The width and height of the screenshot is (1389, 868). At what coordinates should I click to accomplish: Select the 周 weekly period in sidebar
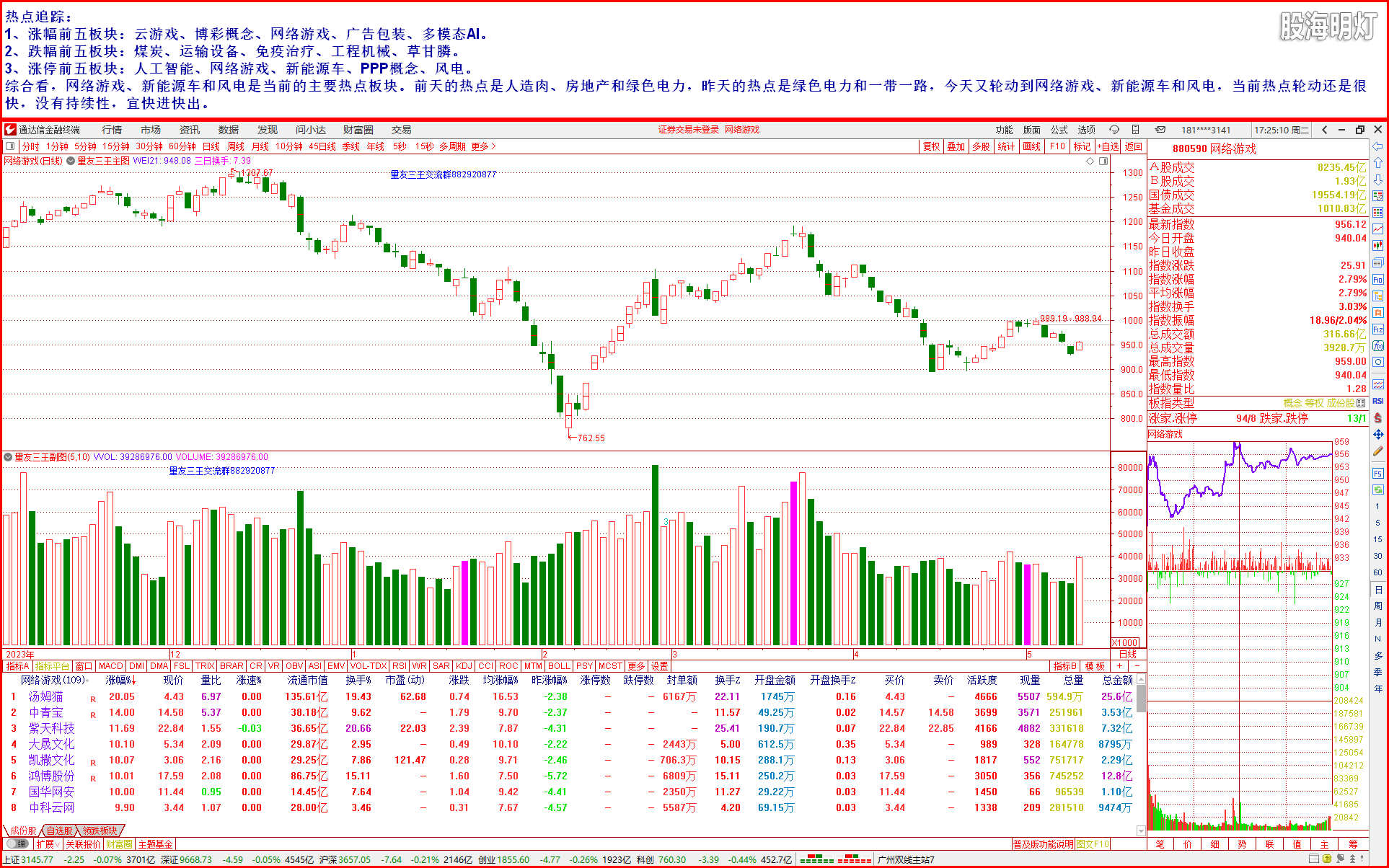point(1377,606)
